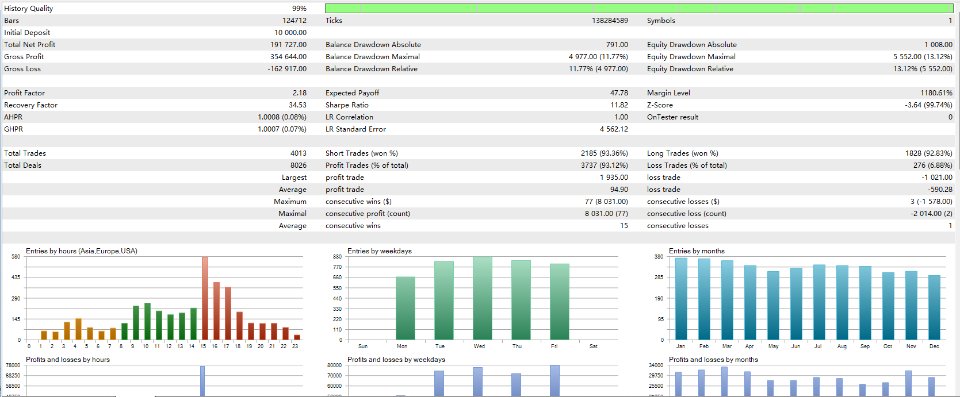This screenshot has height=397, width=960.
Task: Click the average consecutive wins value 15
Action: click(624, 225)
